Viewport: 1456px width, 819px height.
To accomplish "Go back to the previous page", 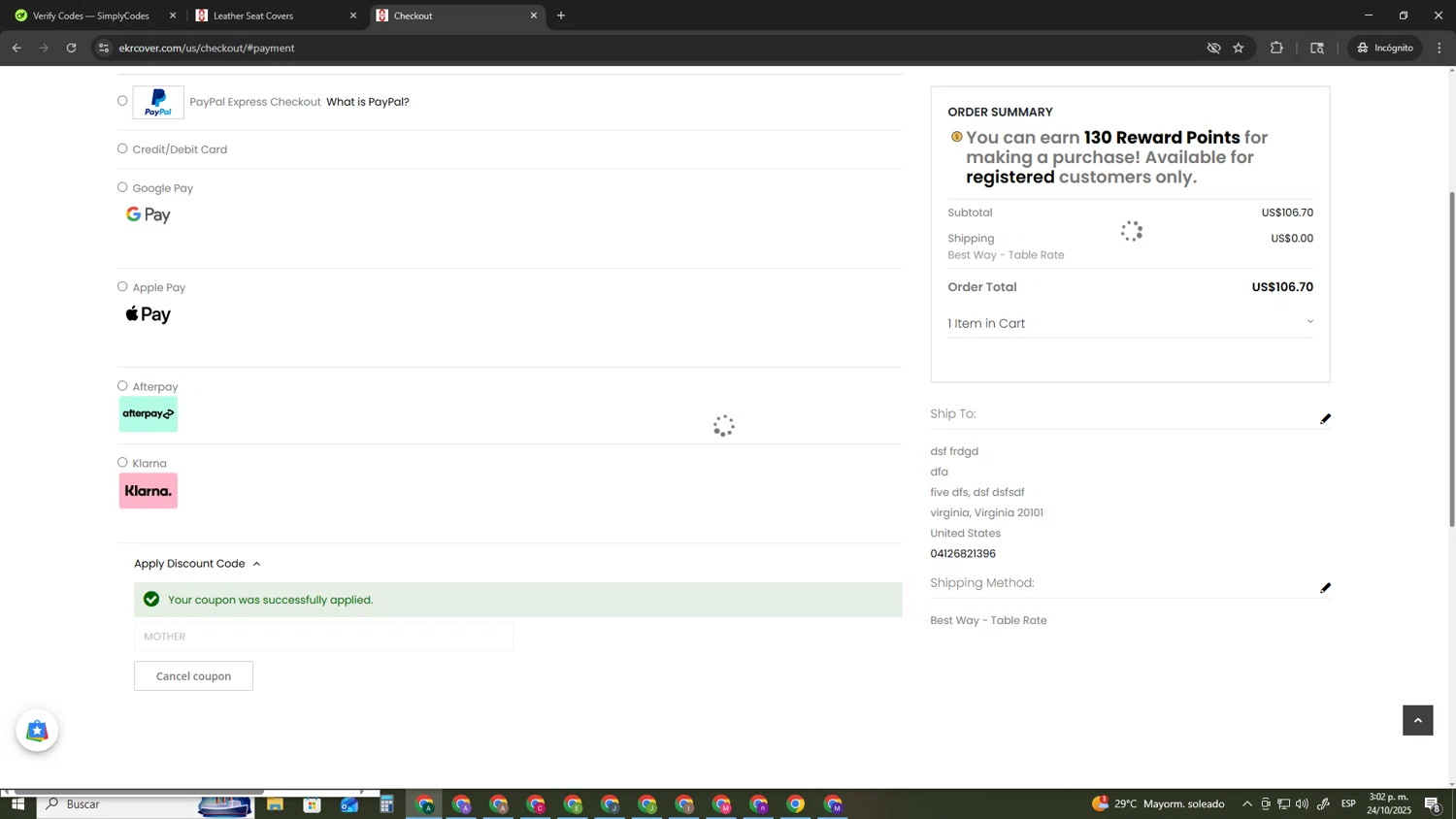I will (x=17, y=48).
